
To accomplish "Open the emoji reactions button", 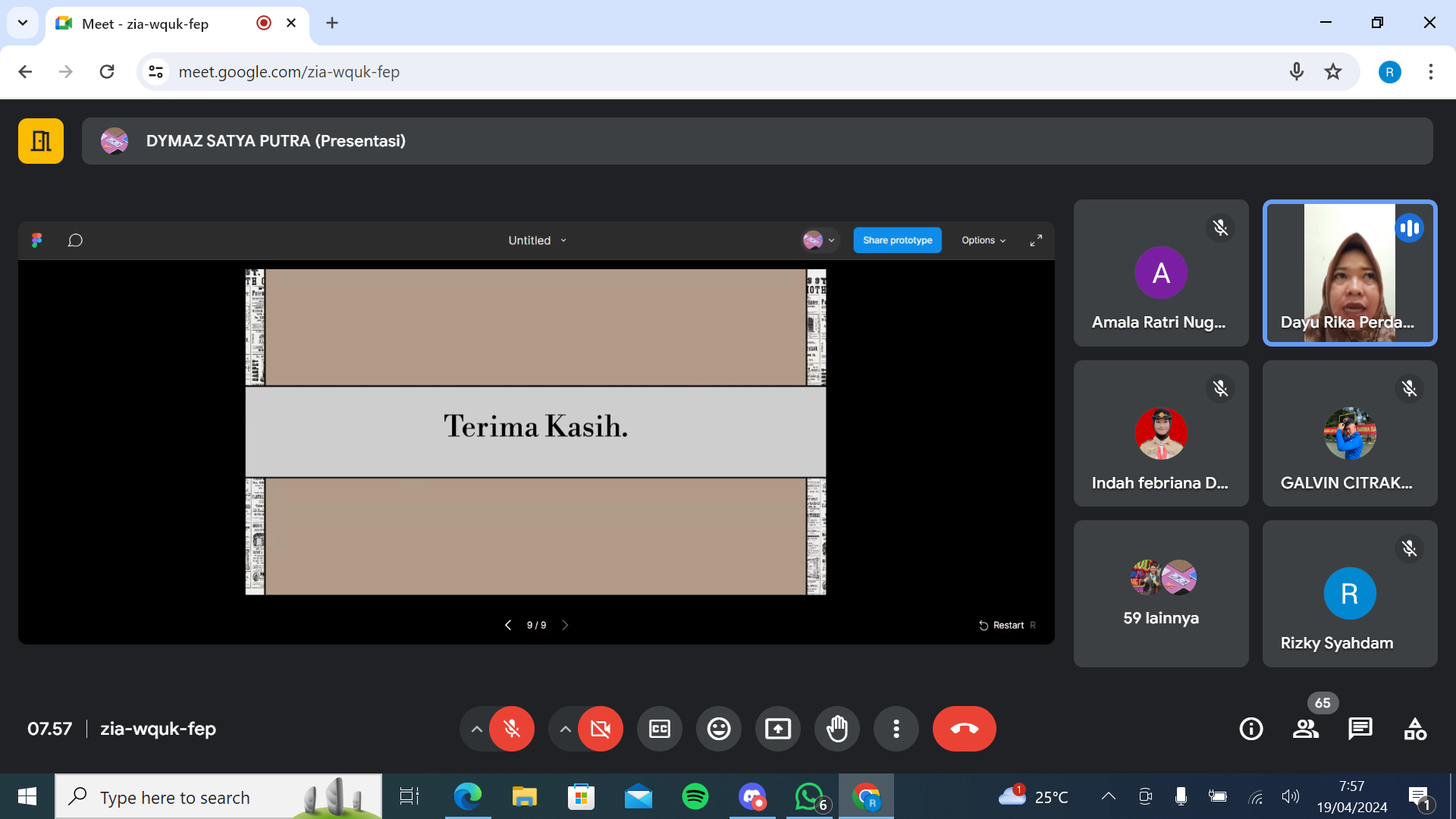I will [718, 729].
